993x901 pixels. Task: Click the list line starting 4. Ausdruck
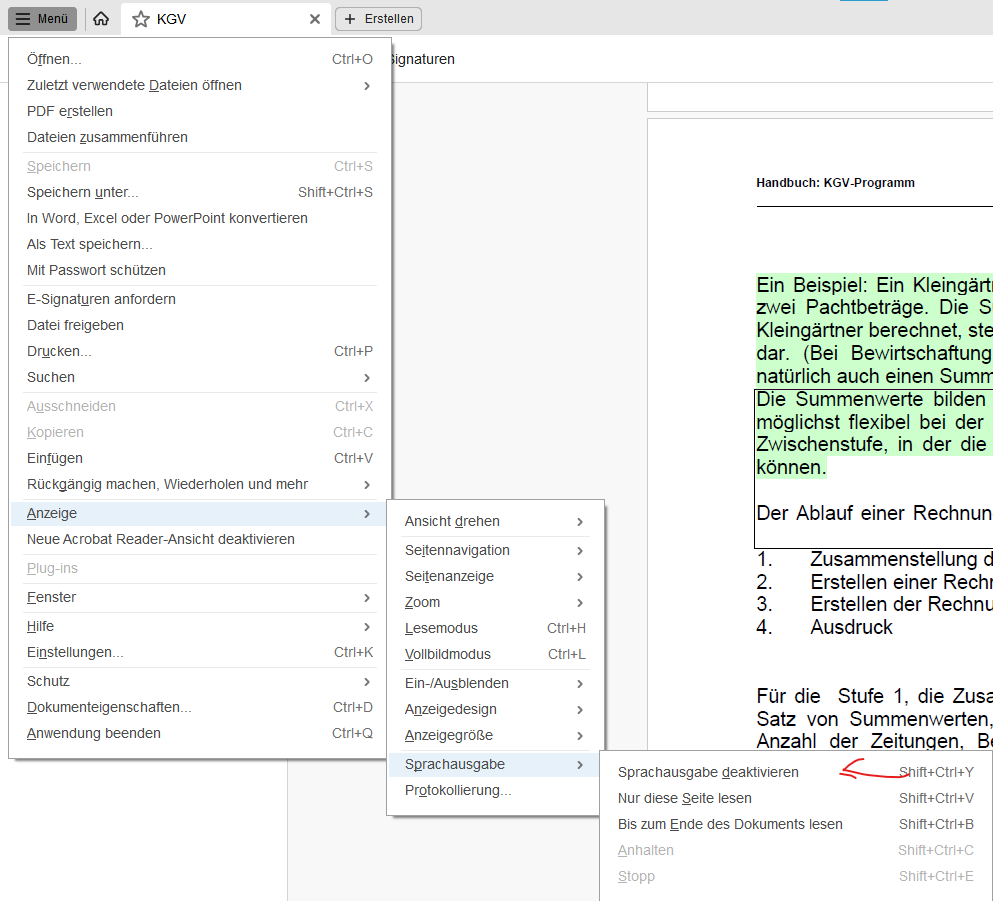tap(824, 627)
